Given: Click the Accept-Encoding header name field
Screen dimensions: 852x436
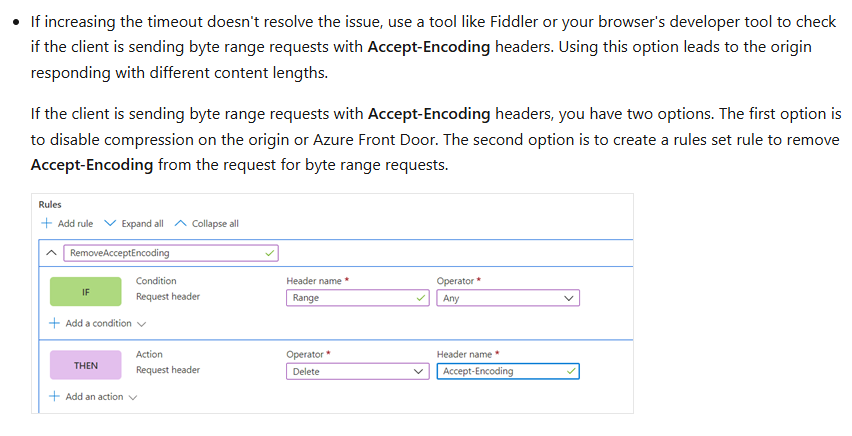Looking at the screenshot, I should click(x=508, y=371).
